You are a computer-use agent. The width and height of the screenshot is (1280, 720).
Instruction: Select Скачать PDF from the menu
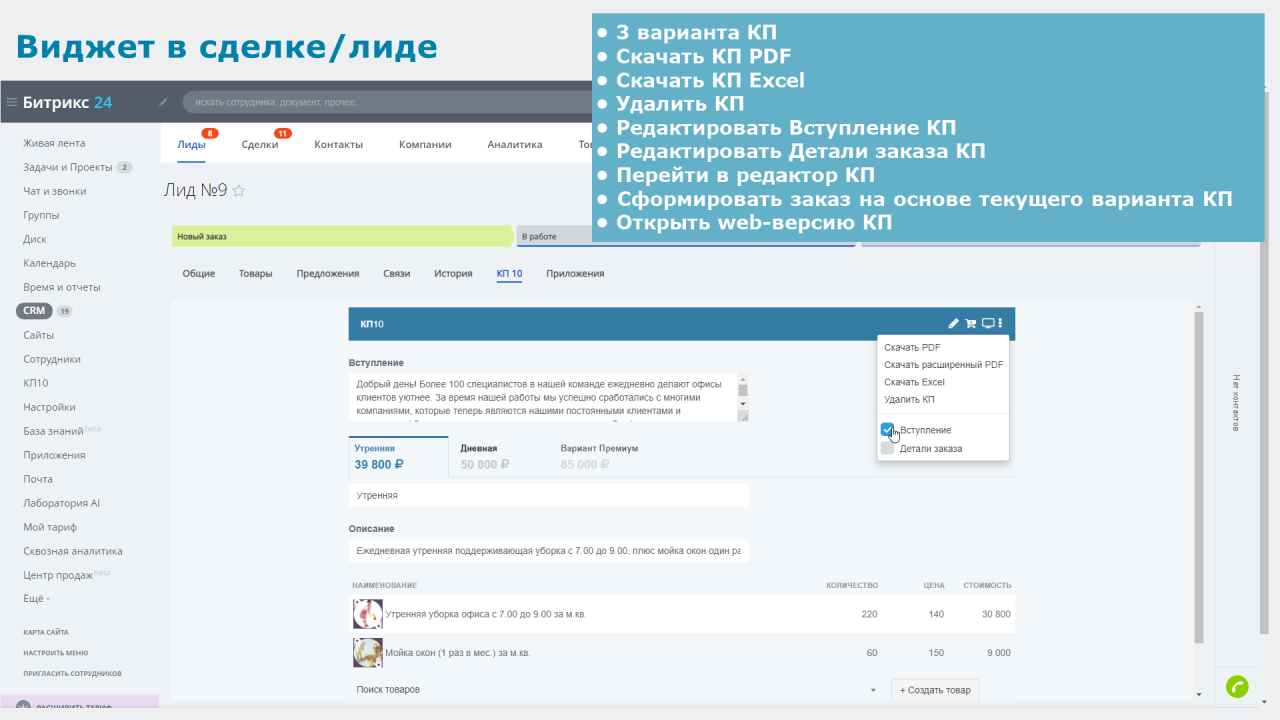click(912, 348)
